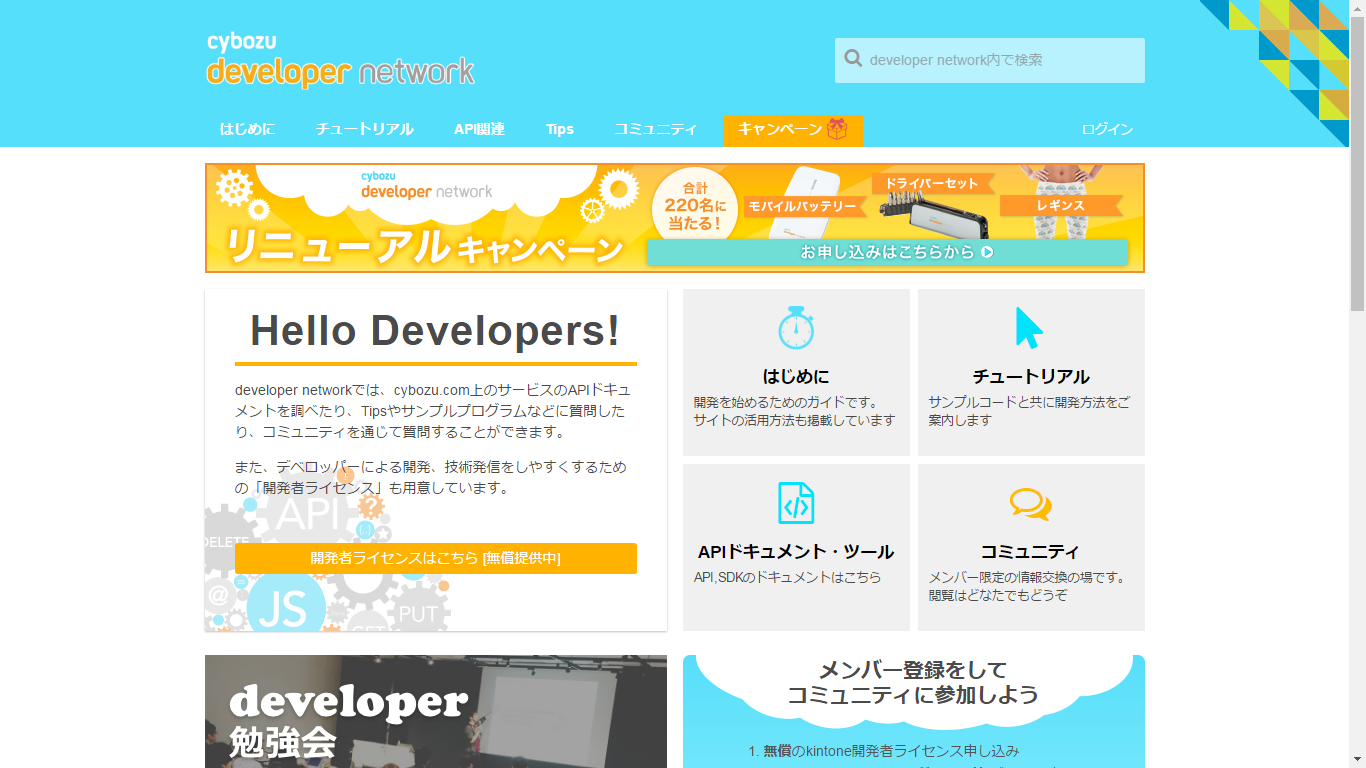Click the ドライバーセット prize label
The height and width of the screenshot is (768, 1366).
tap(933, 184)
